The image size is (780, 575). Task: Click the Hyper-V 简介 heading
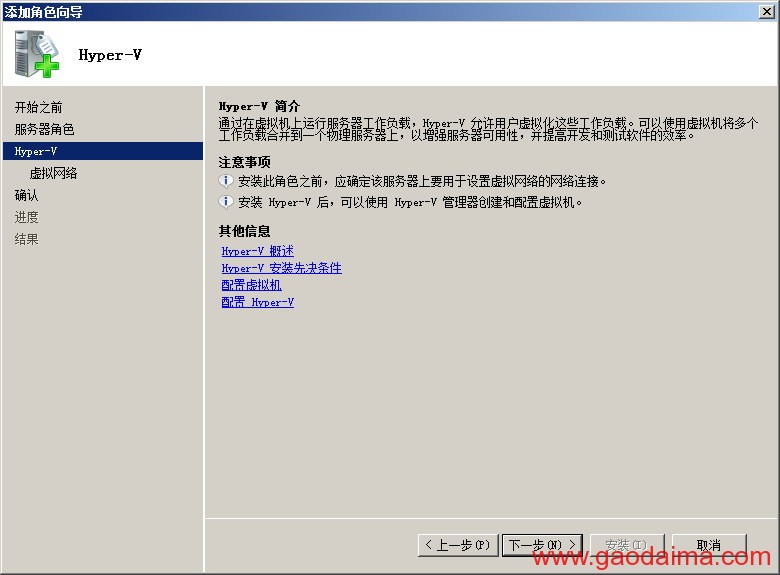[x=259, y=106]
